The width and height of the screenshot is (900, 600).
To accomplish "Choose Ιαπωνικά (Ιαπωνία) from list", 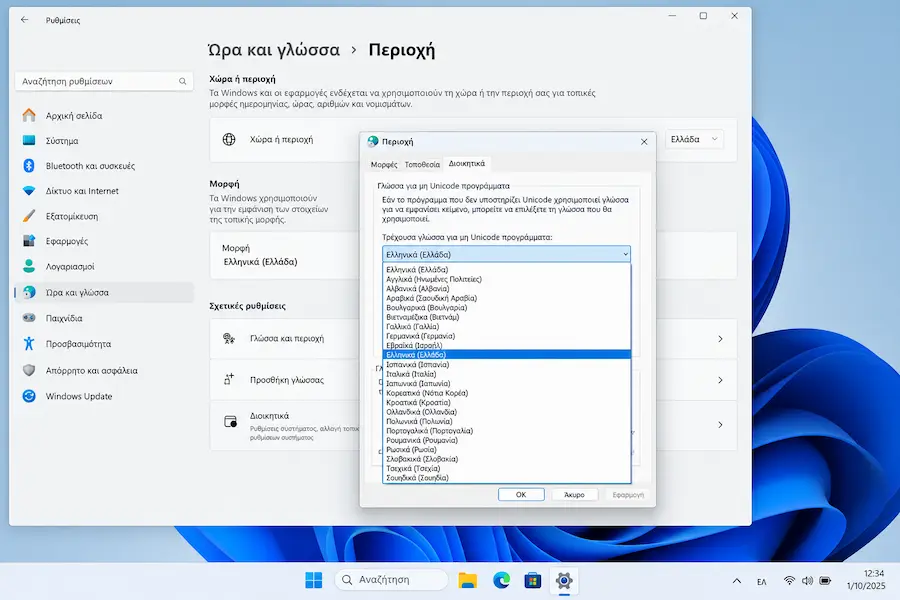I will coord(506,384).
